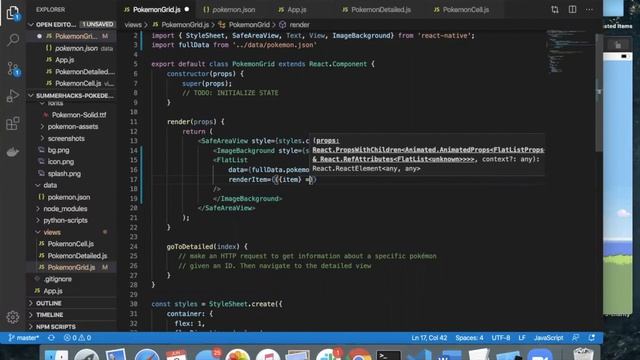The width and height of the screenshot is (640, 360).
Task: Open the Extensions view
Action: 13,123
